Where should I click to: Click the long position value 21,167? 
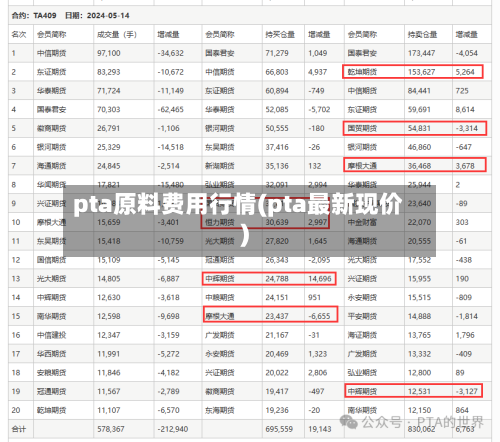277,335
